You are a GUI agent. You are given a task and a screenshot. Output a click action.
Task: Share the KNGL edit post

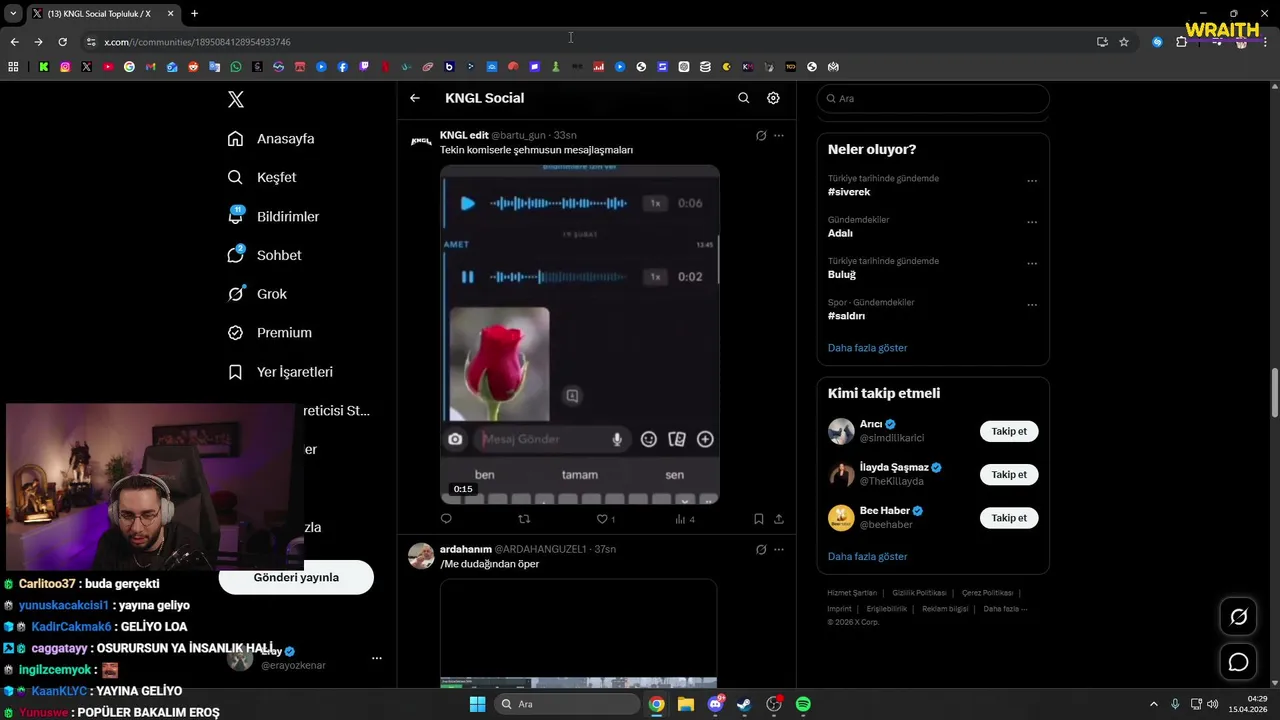[x=779, y=519]
